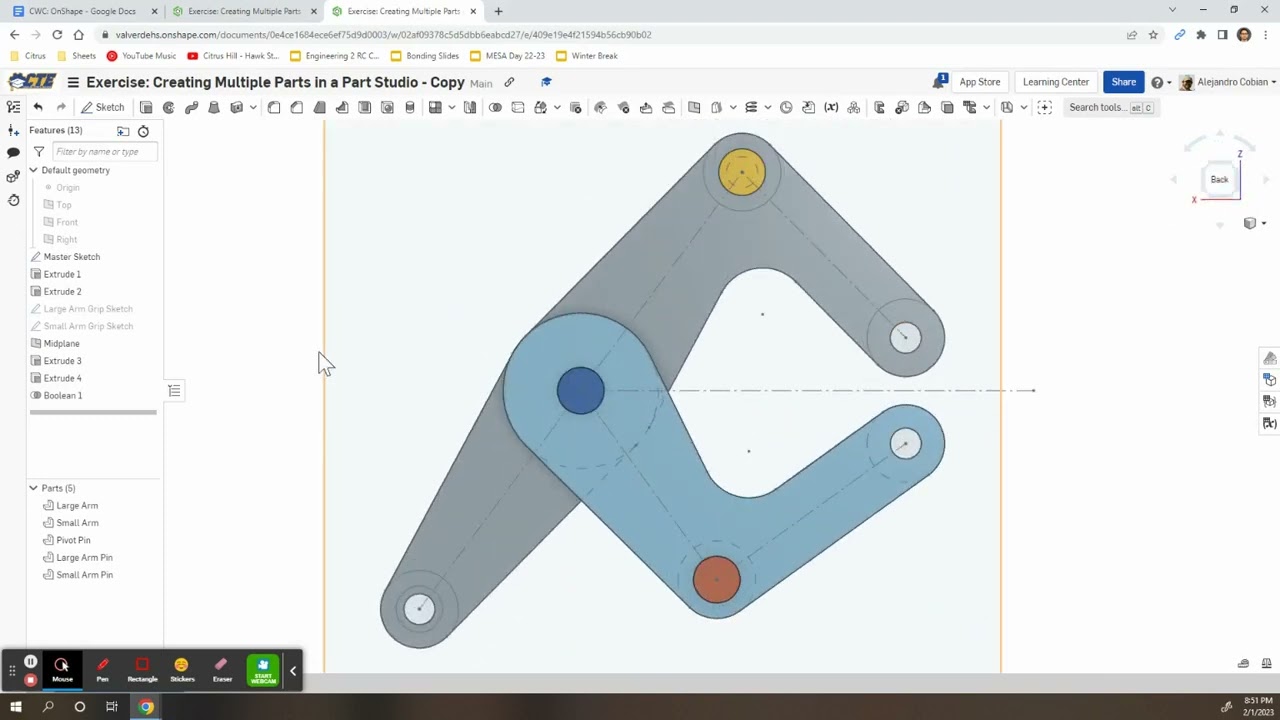Select the Pen annotation tool

(102, 670)
